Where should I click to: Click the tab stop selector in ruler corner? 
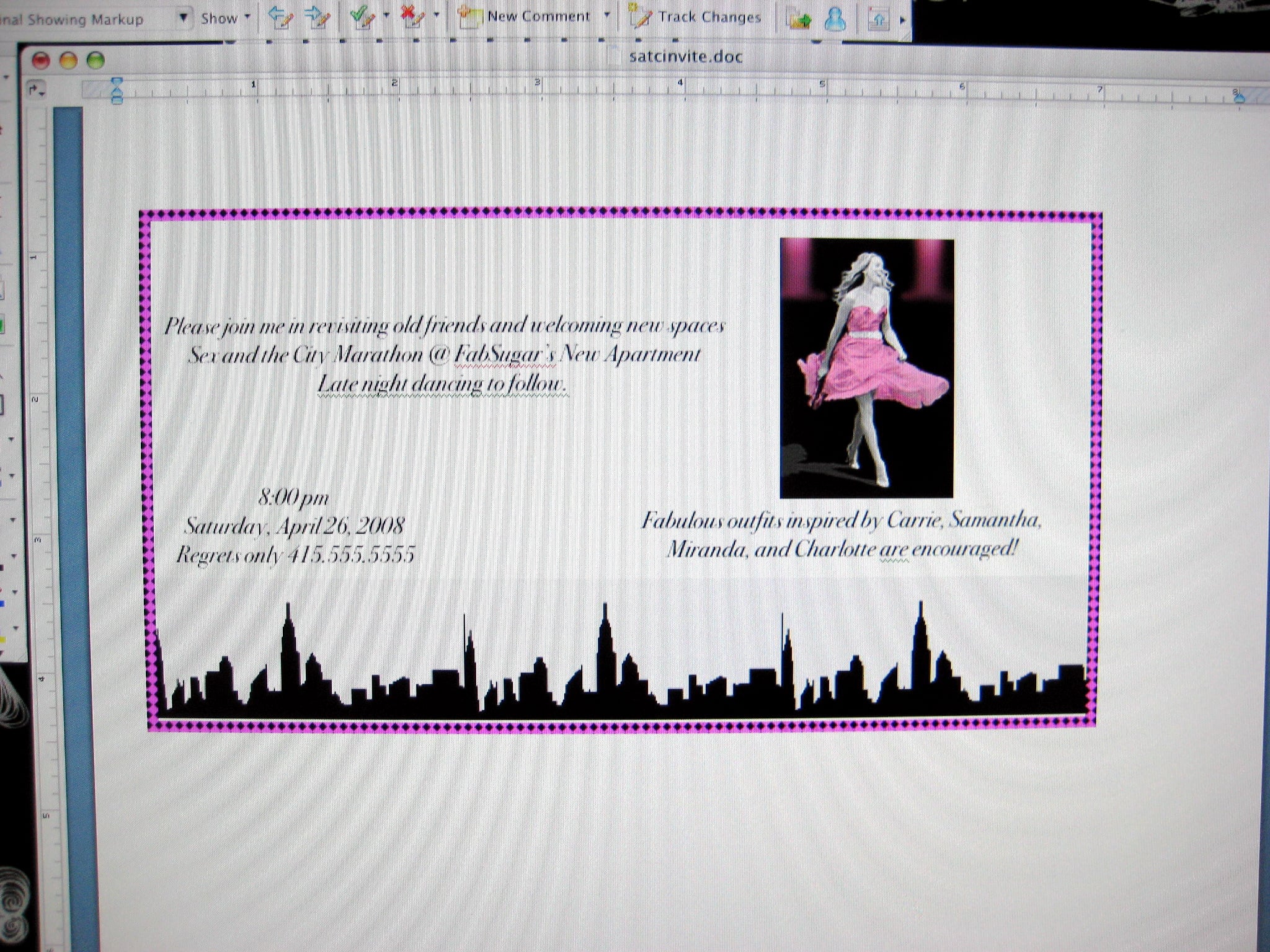(35, 90)
